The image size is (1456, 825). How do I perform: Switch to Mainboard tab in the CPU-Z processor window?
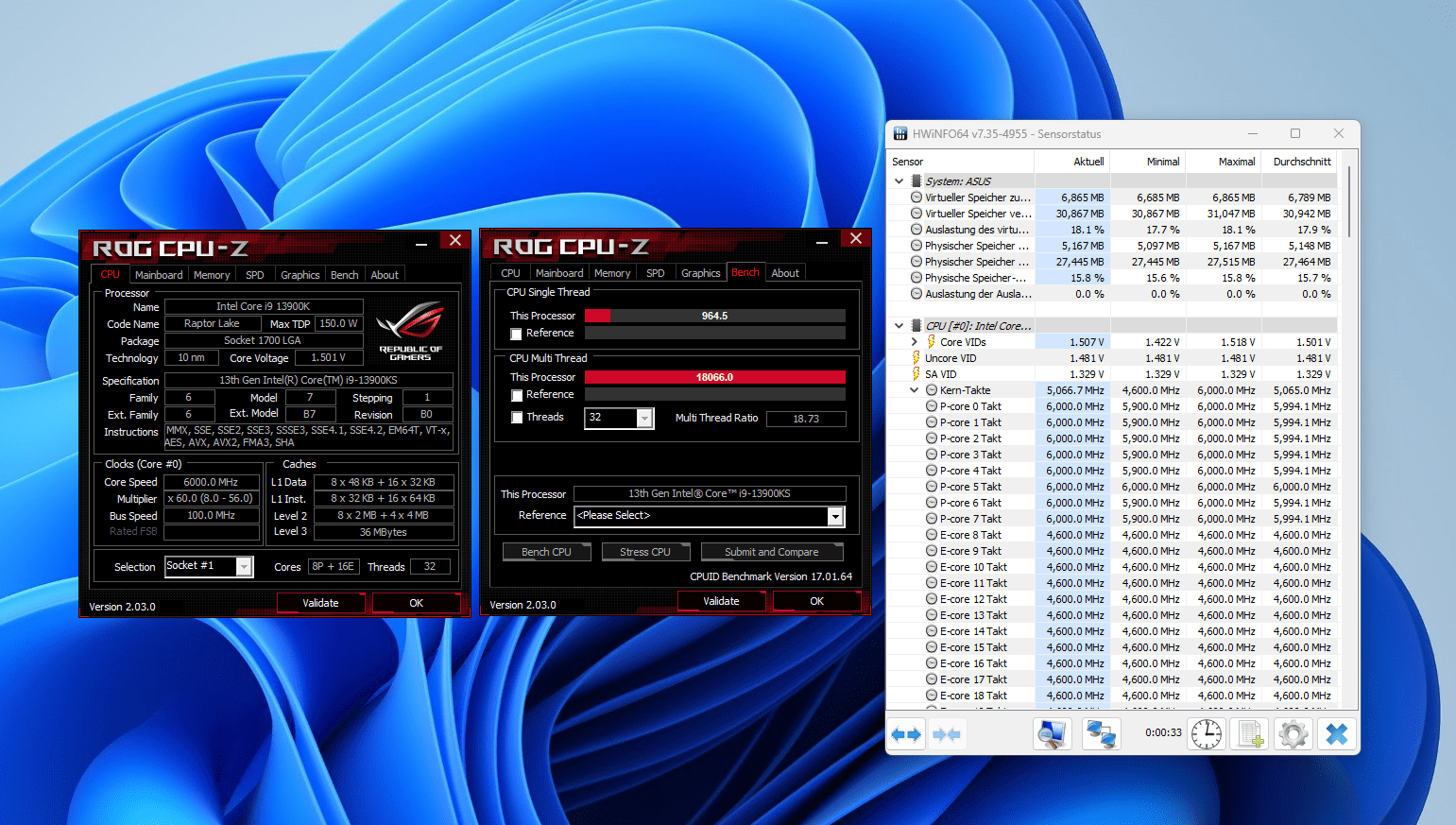159,275
